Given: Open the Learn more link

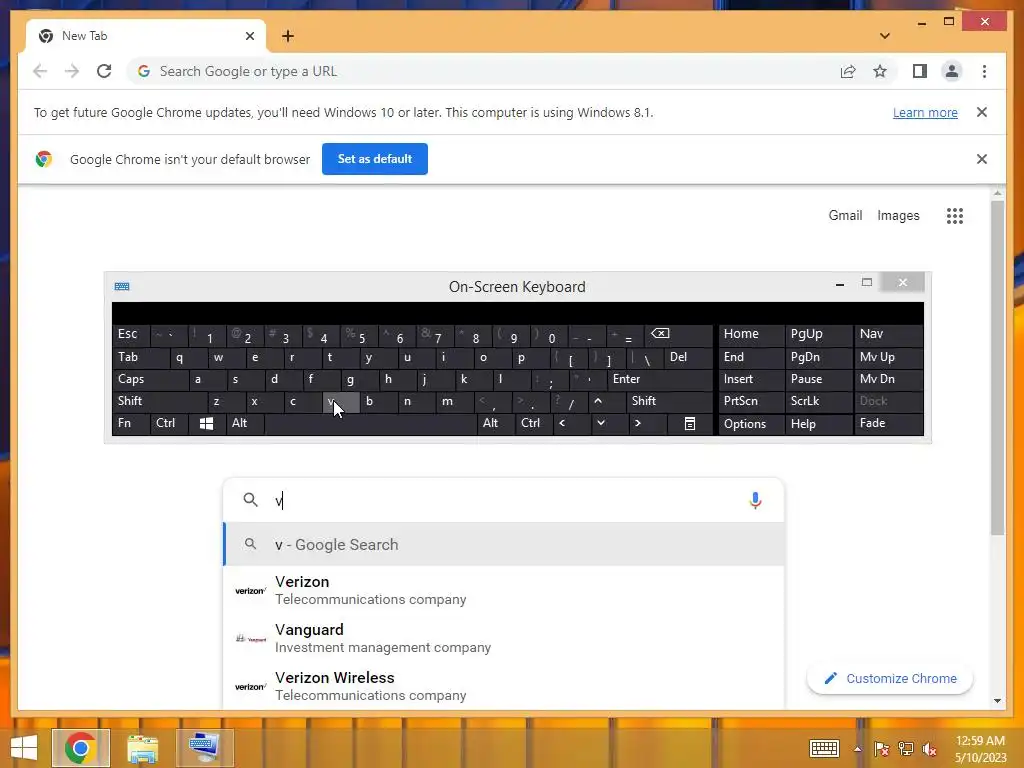Looking at the screenshot, I should (925, 112).
